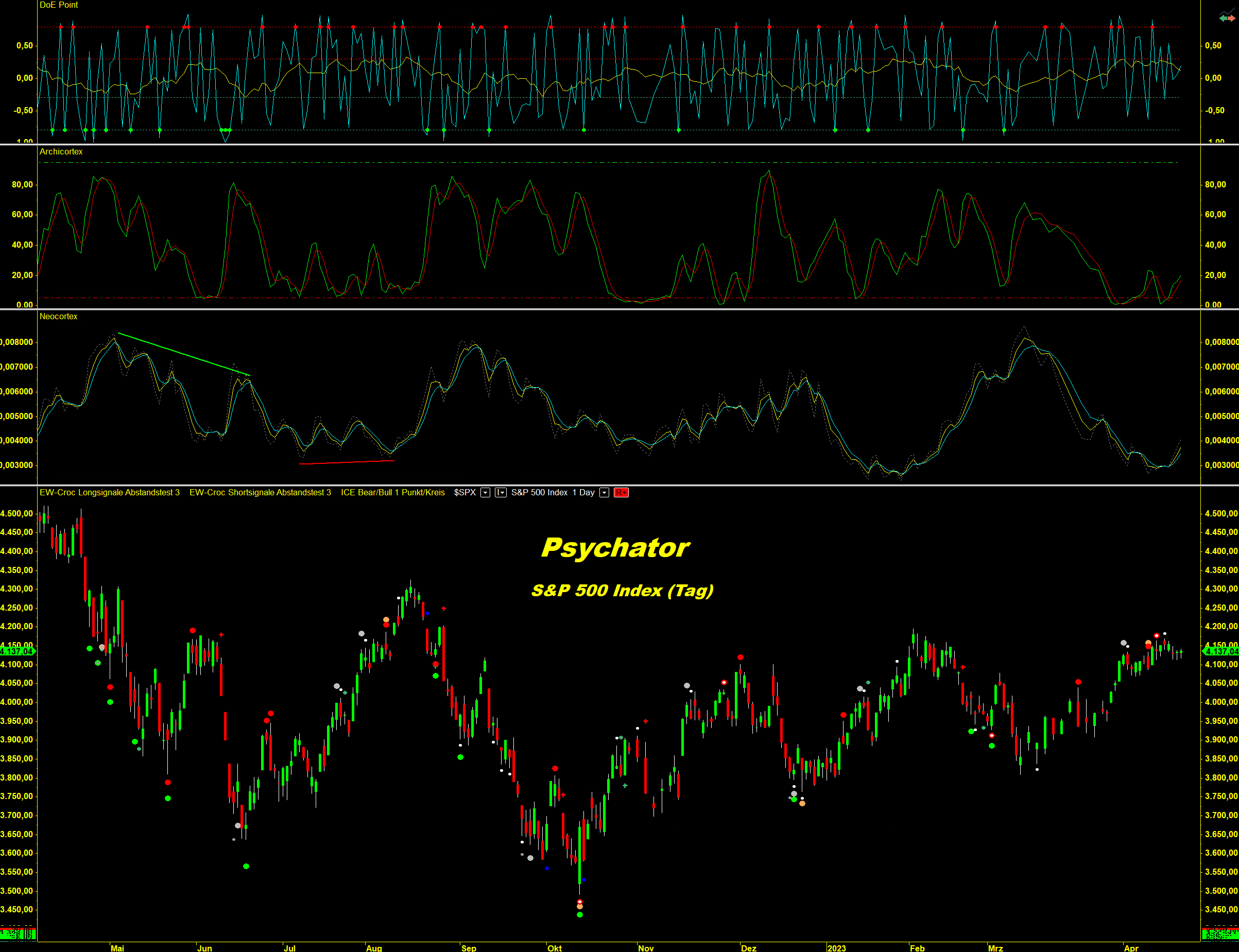Click the Okt month marker on time axis
Image resolution: width=1239 pixels, height=952 pixels.
[x=554, y=948]
